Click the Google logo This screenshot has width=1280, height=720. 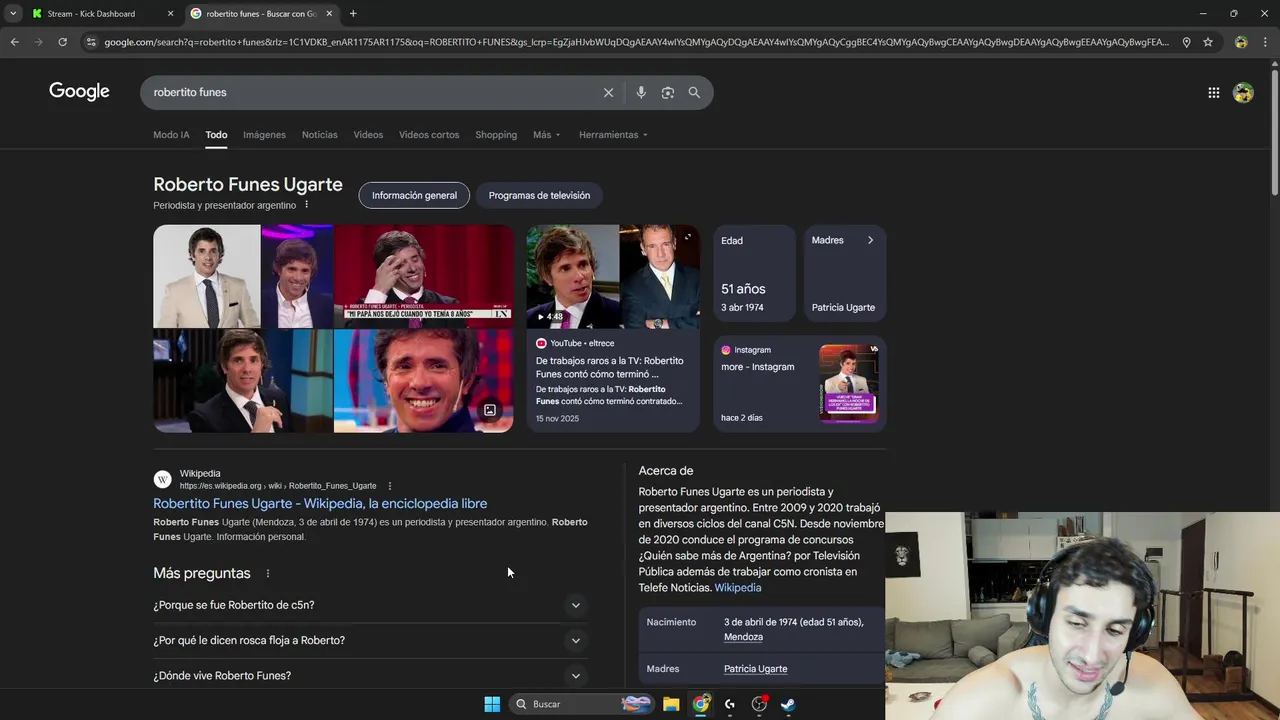coord(79,92)
